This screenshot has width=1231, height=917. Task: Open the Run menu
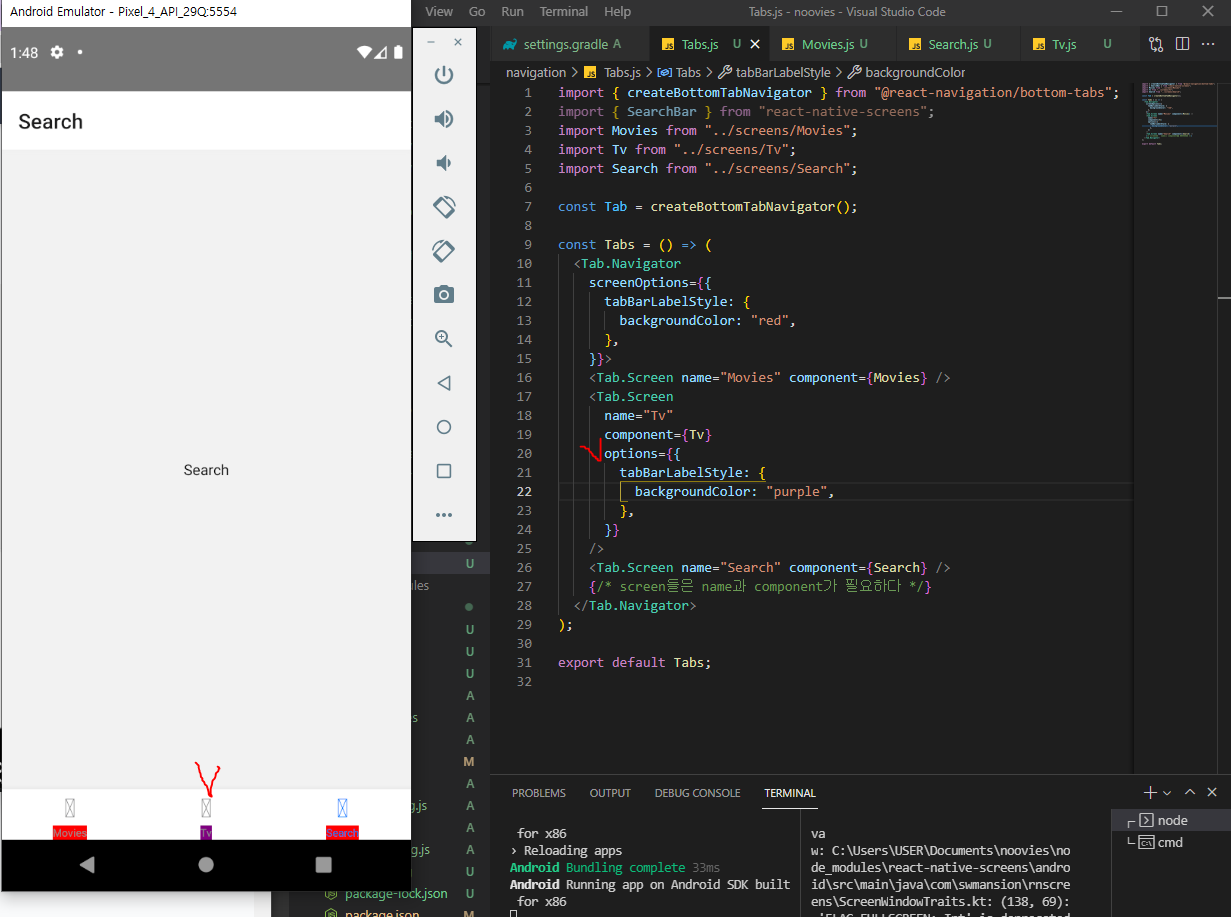pos(512,11)
